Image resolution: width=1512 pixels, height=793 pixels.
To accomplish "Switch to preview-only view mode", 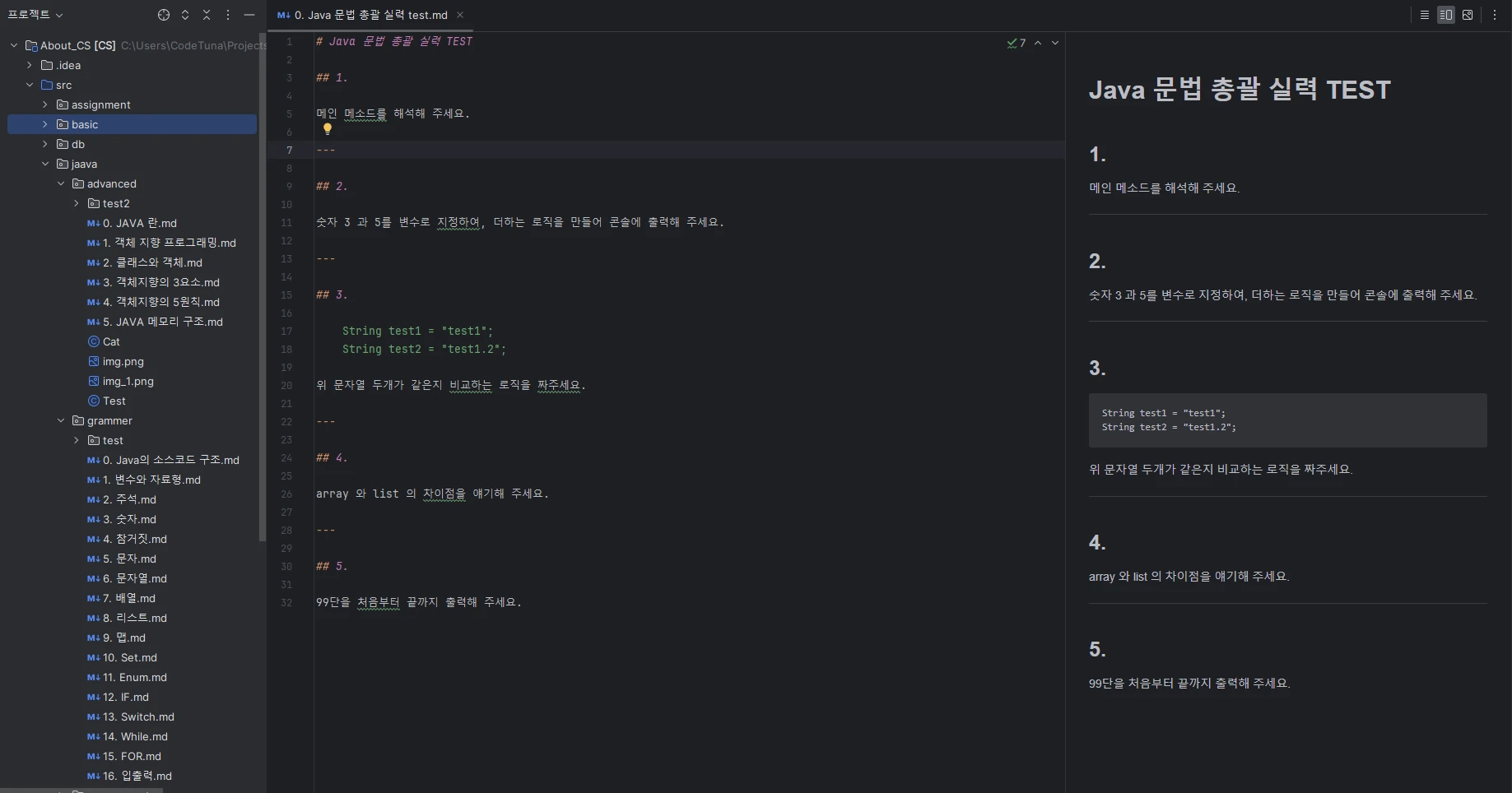I will pos(1468,15).
